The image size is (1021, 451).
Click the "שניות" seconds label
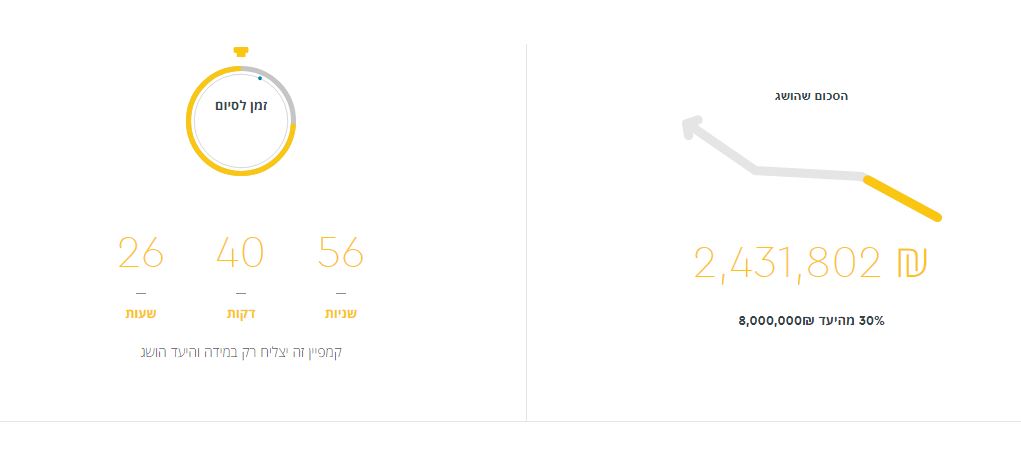point(341,314)
